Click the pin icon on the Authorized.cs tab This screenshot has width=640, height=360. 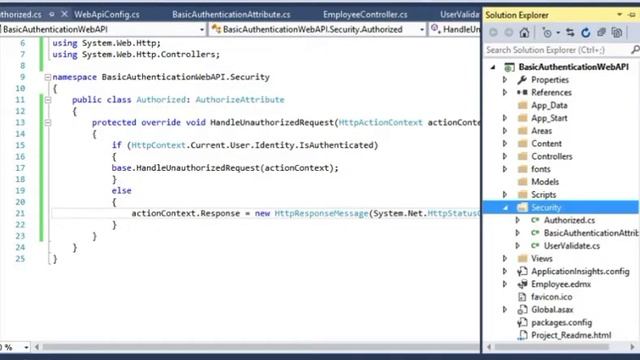[52, 14]
